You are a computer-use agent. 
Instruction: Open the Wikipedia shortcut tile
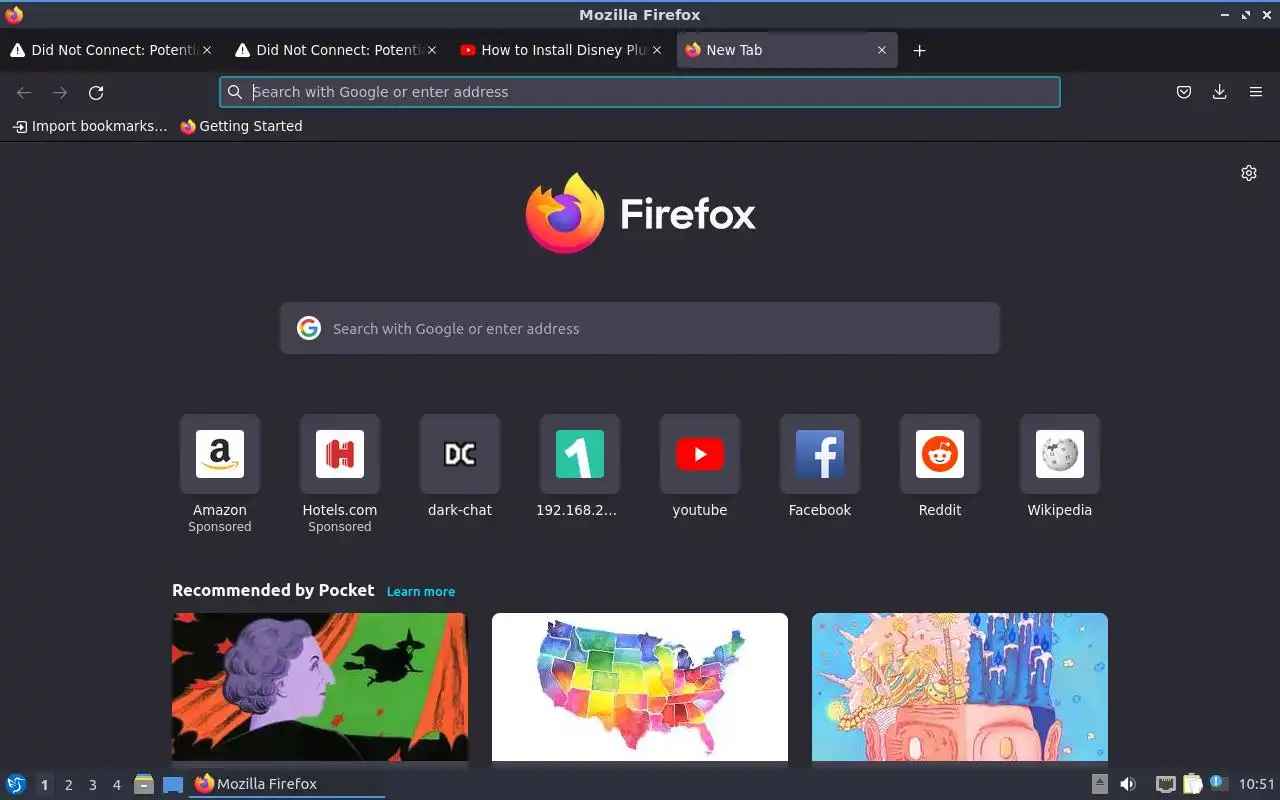(x=1060, y=454)
